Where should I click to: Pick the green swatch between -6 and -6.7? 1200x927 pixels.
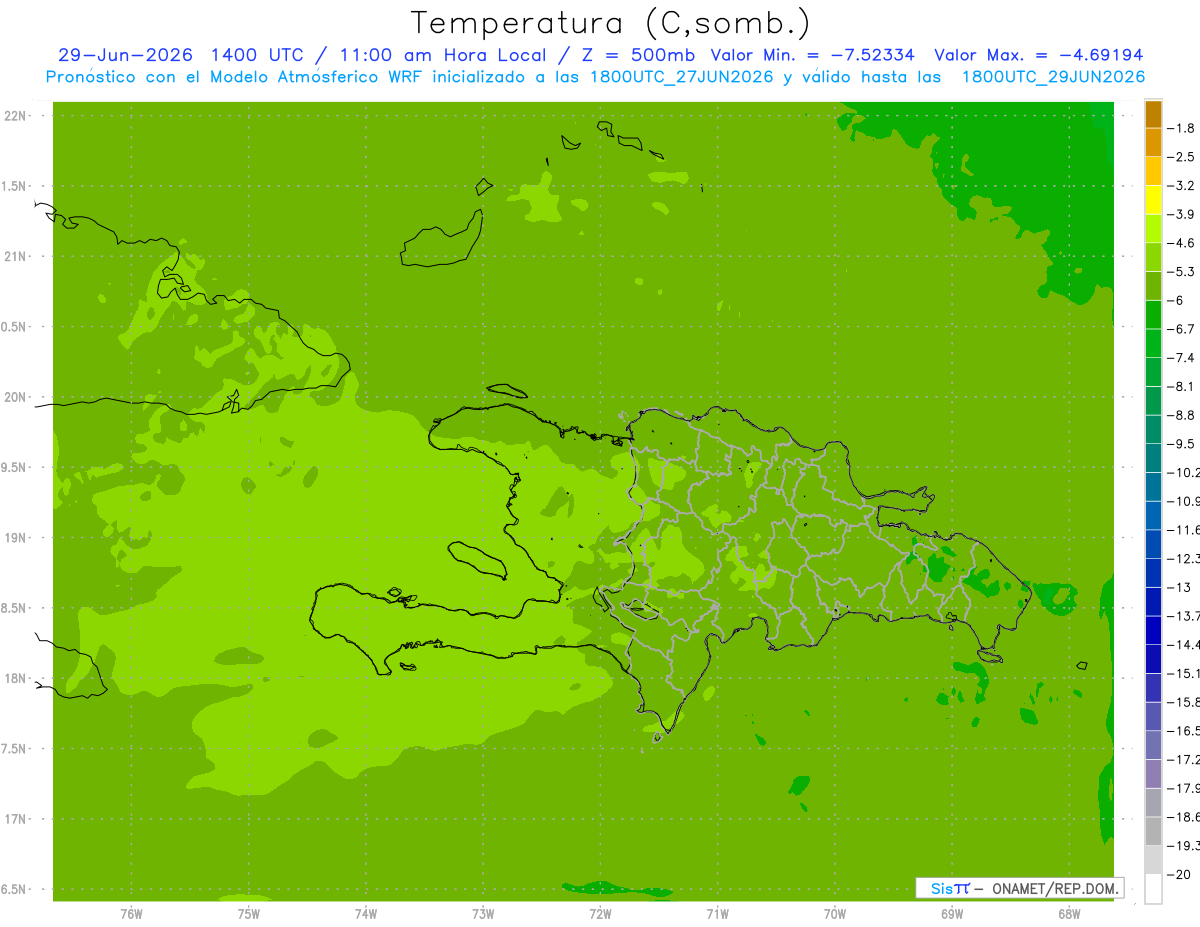(1153, 315)
